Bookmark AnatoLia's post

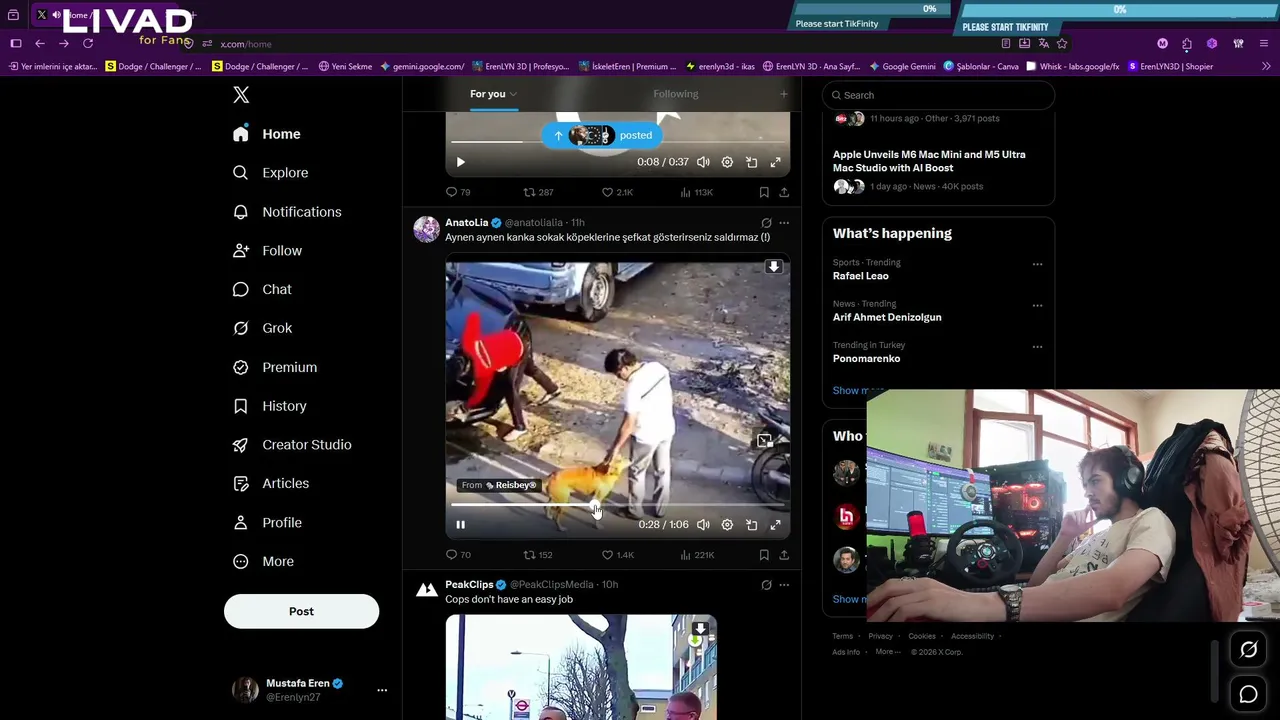(764, 555)
